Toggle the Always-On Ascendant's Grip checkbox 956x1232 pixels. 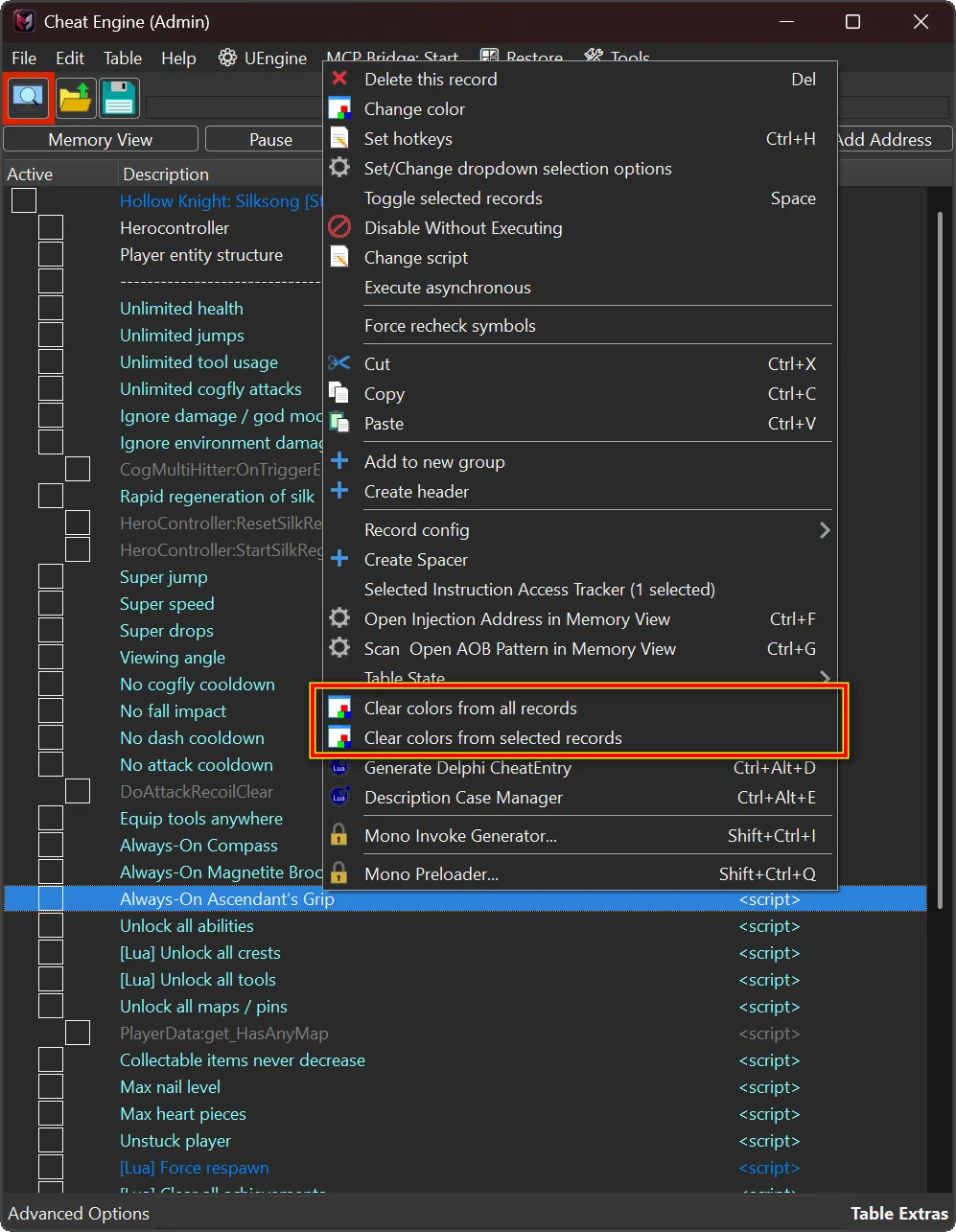coord(51,898)
